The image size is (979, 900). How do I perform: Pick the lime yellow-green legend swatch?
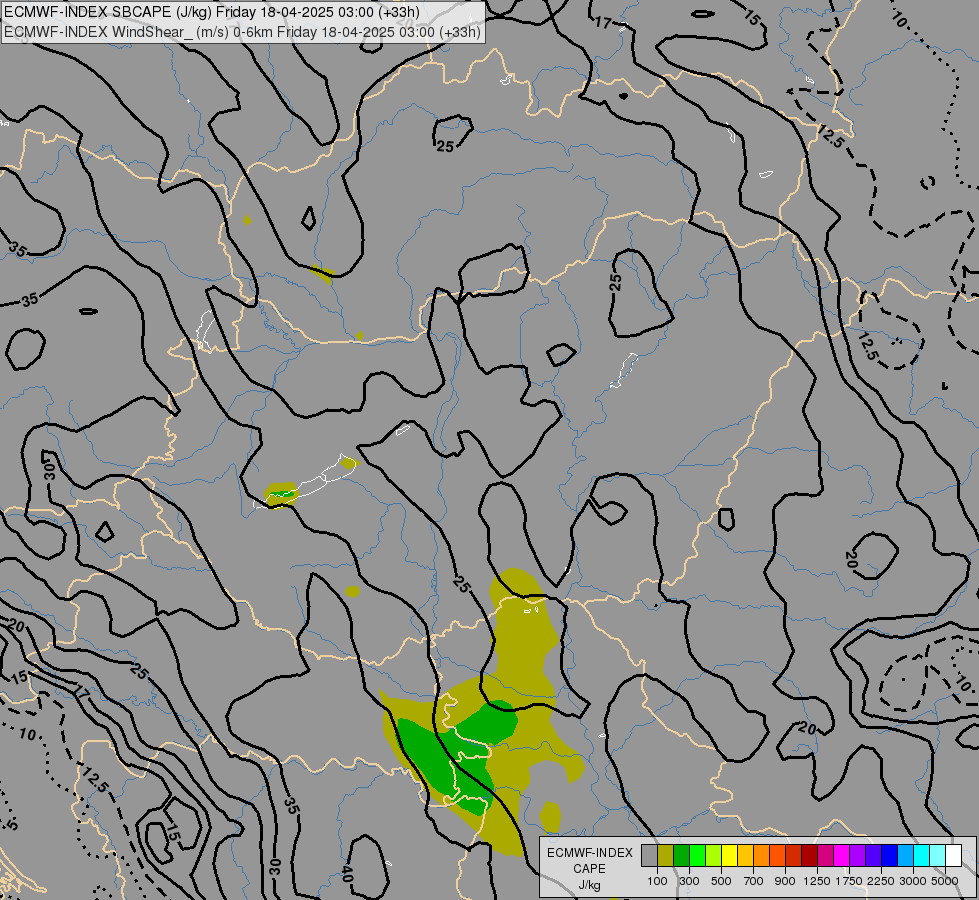pyautogui.click(x=714, y=855)
